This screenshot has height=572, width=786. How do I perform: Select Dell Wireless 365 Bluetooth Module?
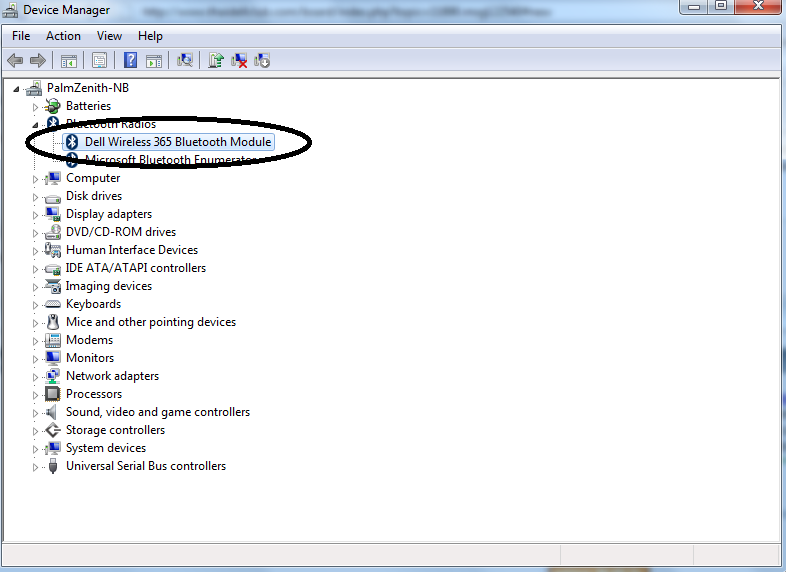click(178, 142)
